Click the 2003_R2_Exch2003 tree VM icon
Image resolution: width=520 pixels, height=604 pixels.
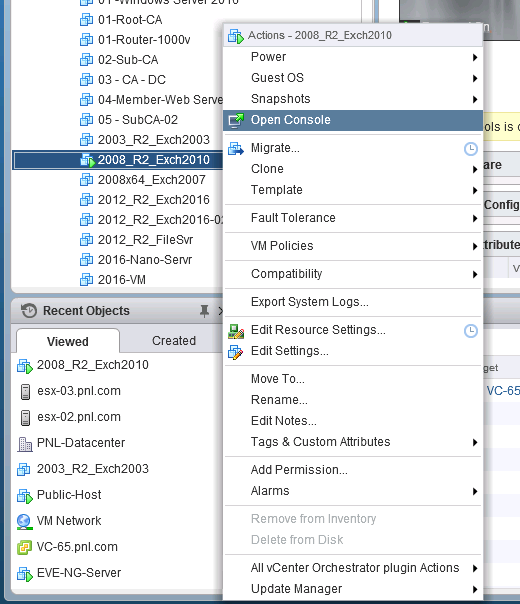pos(86,140)
